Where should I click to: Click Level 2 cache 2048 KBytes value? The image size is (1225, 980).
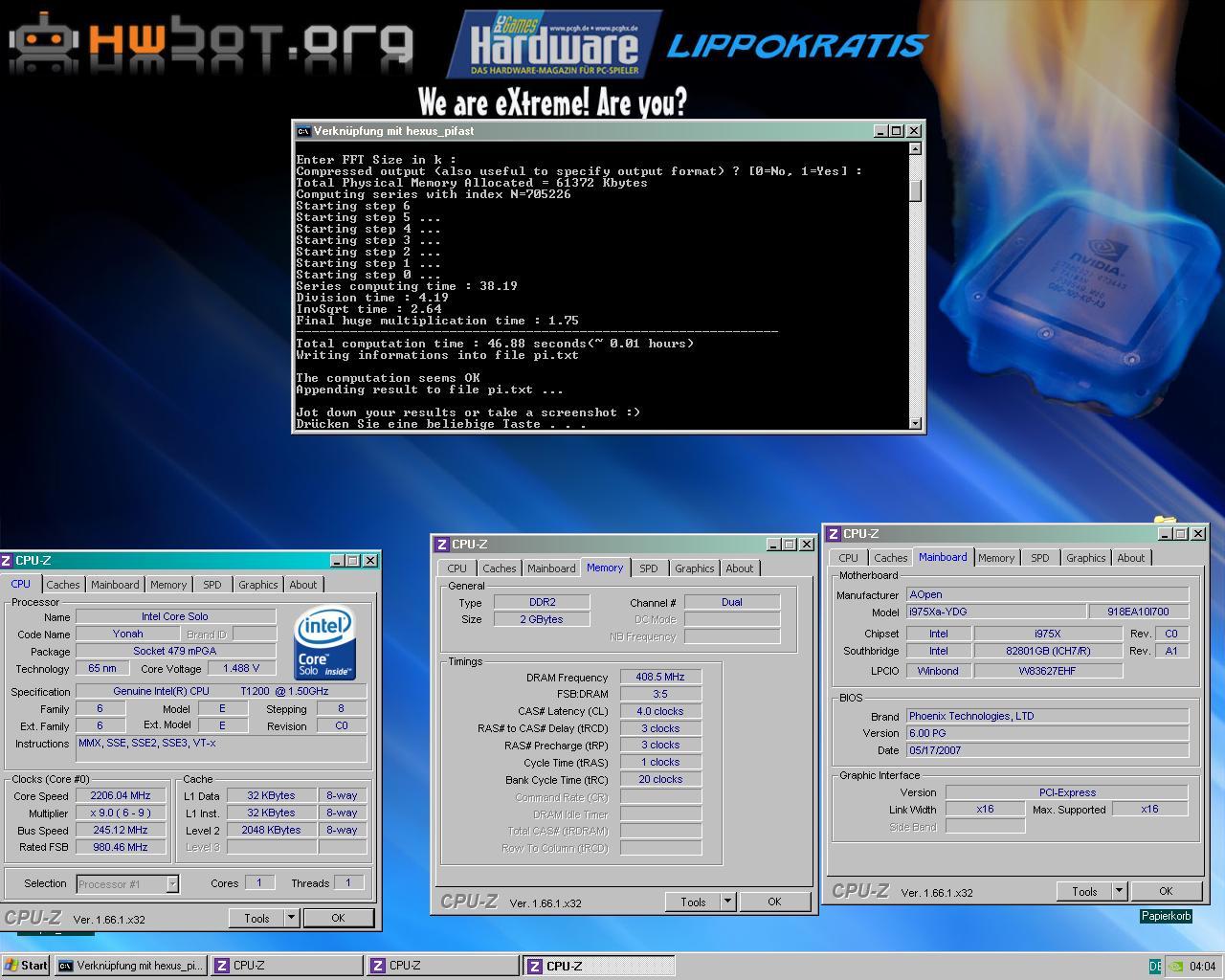271,831
